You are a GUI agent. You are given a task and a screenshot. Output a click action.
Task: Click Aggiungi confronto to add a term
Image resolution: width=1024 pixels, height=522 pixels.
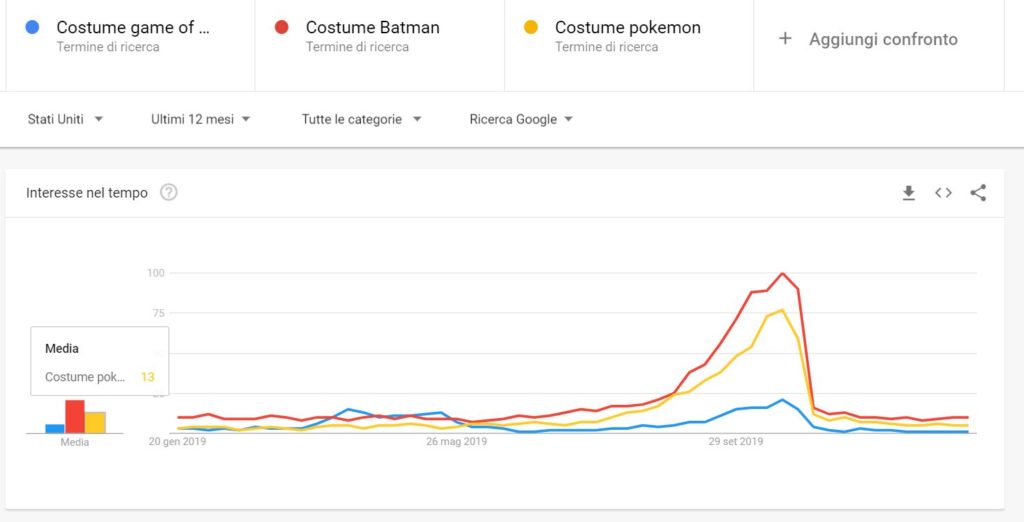point(882,39)
